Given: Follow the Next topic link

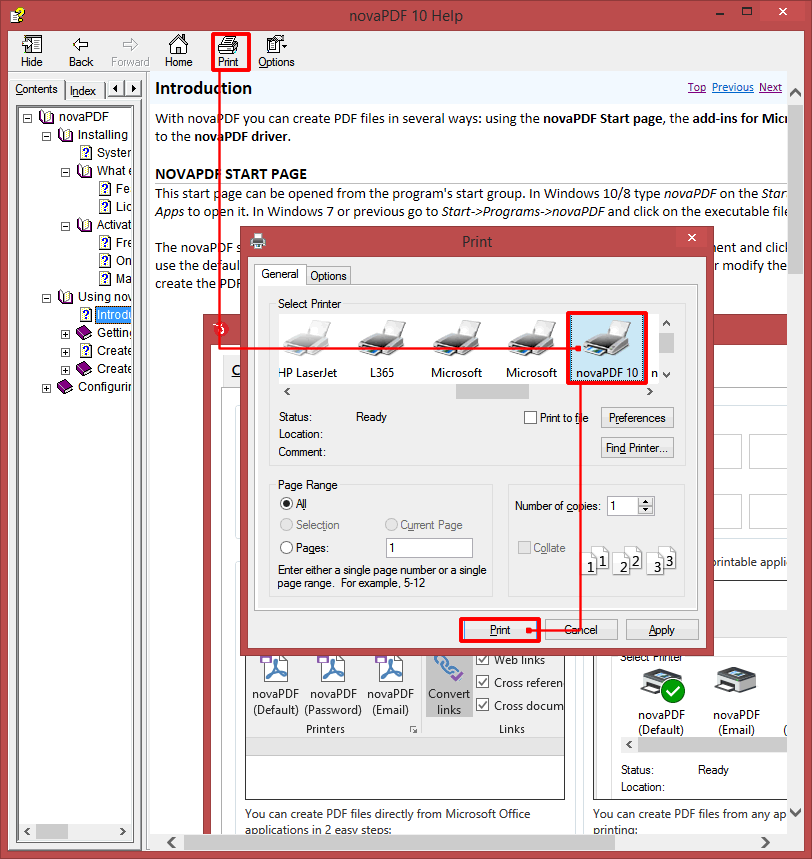Looking at the screenshot, I should (x=770, y=87).
